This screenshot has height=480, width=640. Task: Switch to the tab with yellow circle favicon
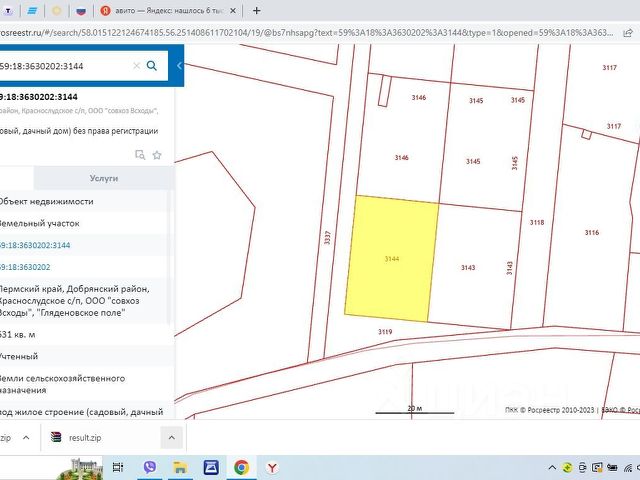pyautogui.click(x=56, y=11)
